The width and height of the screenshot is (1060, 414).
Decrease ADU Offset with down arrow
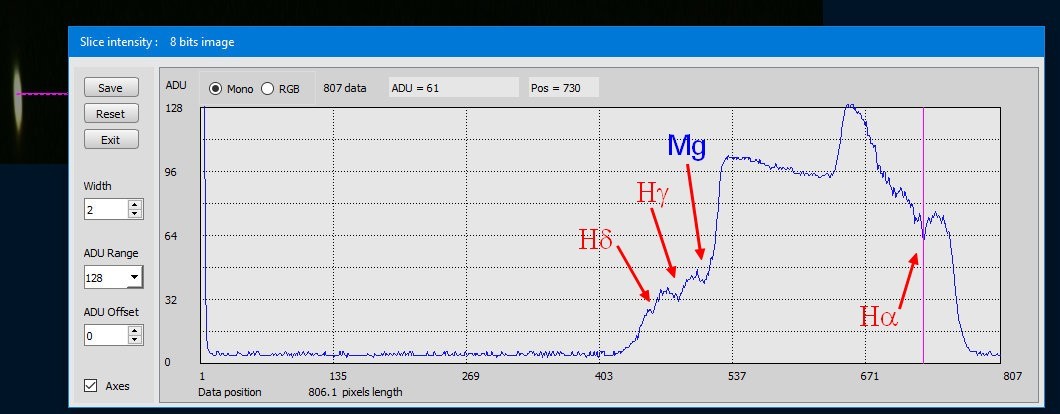click(x=135, y=340)
